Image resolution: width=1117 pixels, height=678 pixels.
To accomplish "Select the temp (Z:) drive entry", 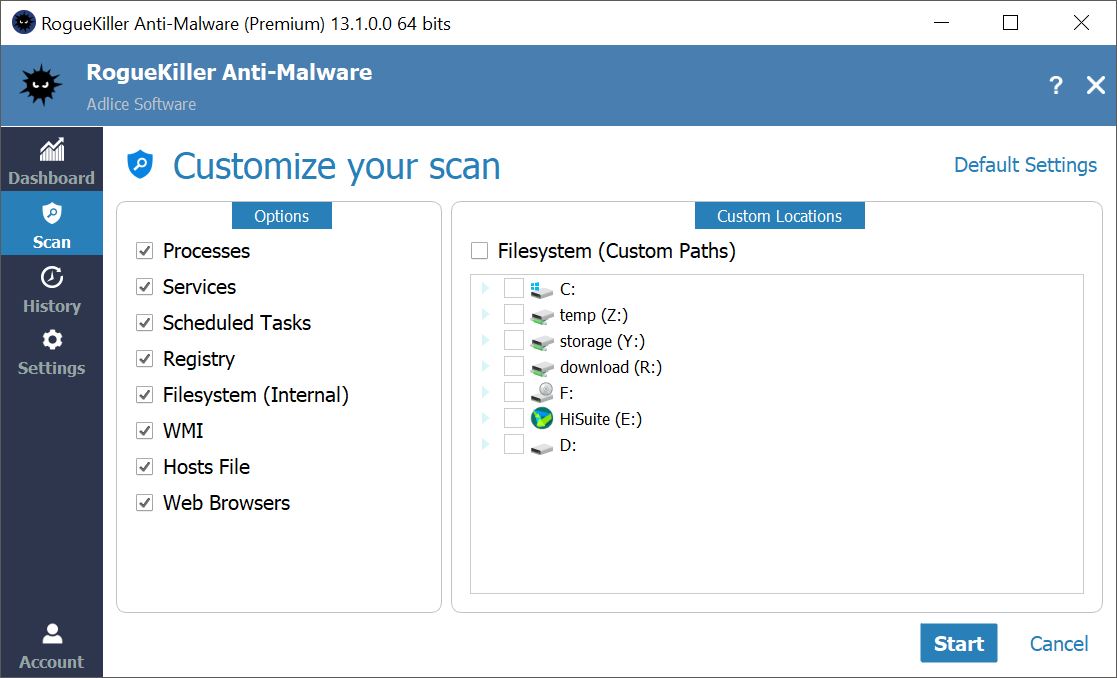I will pyautogui.click(x=593, y=315).
